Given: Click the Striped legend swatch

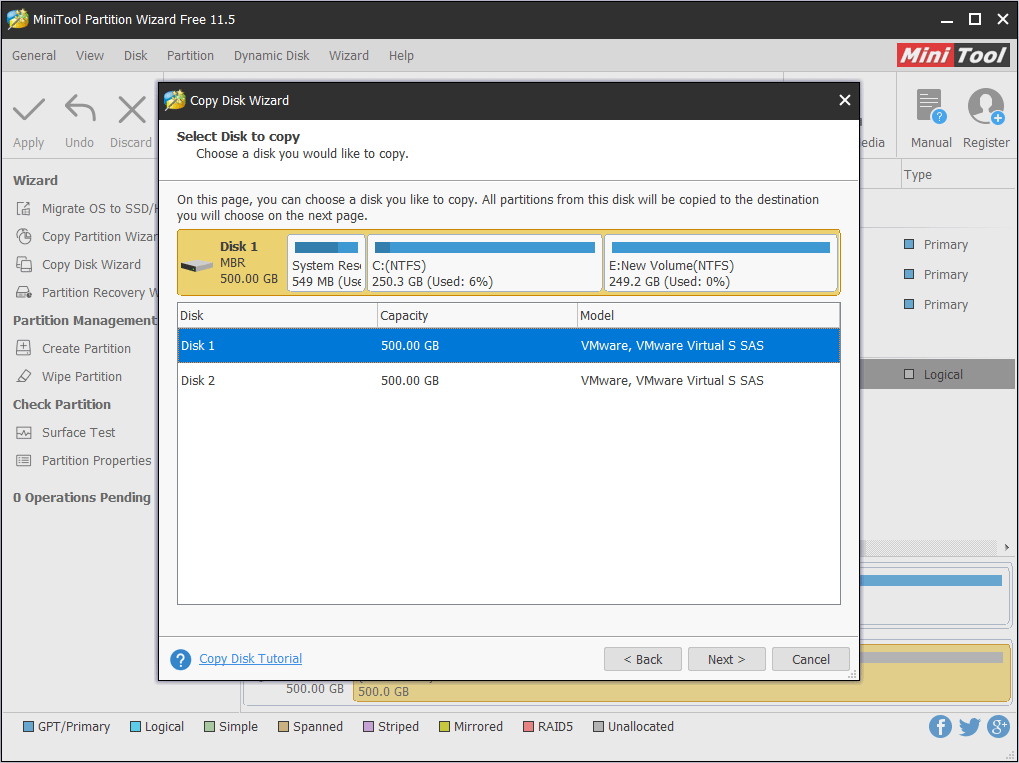Looking at the screenshot, I should click(368, 727).
